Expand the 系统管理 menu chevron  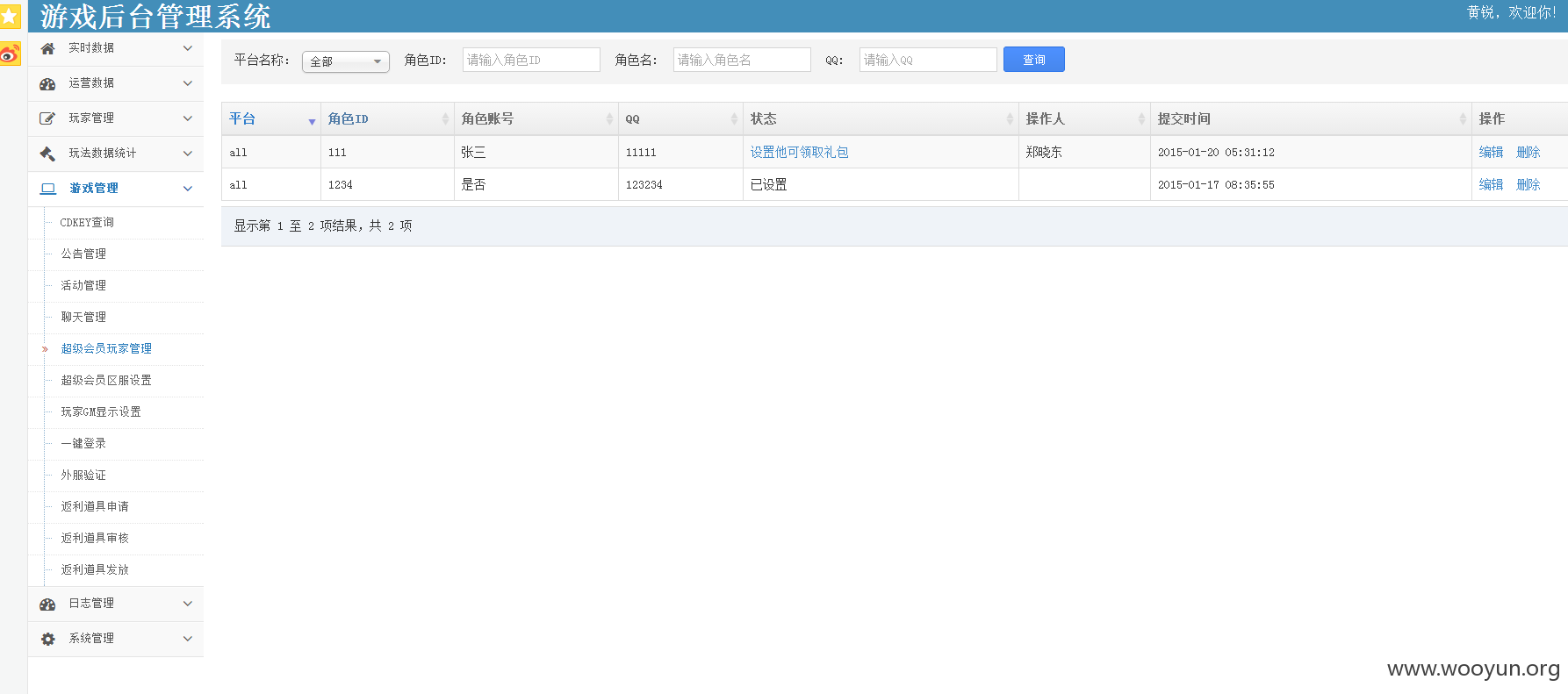187,639
